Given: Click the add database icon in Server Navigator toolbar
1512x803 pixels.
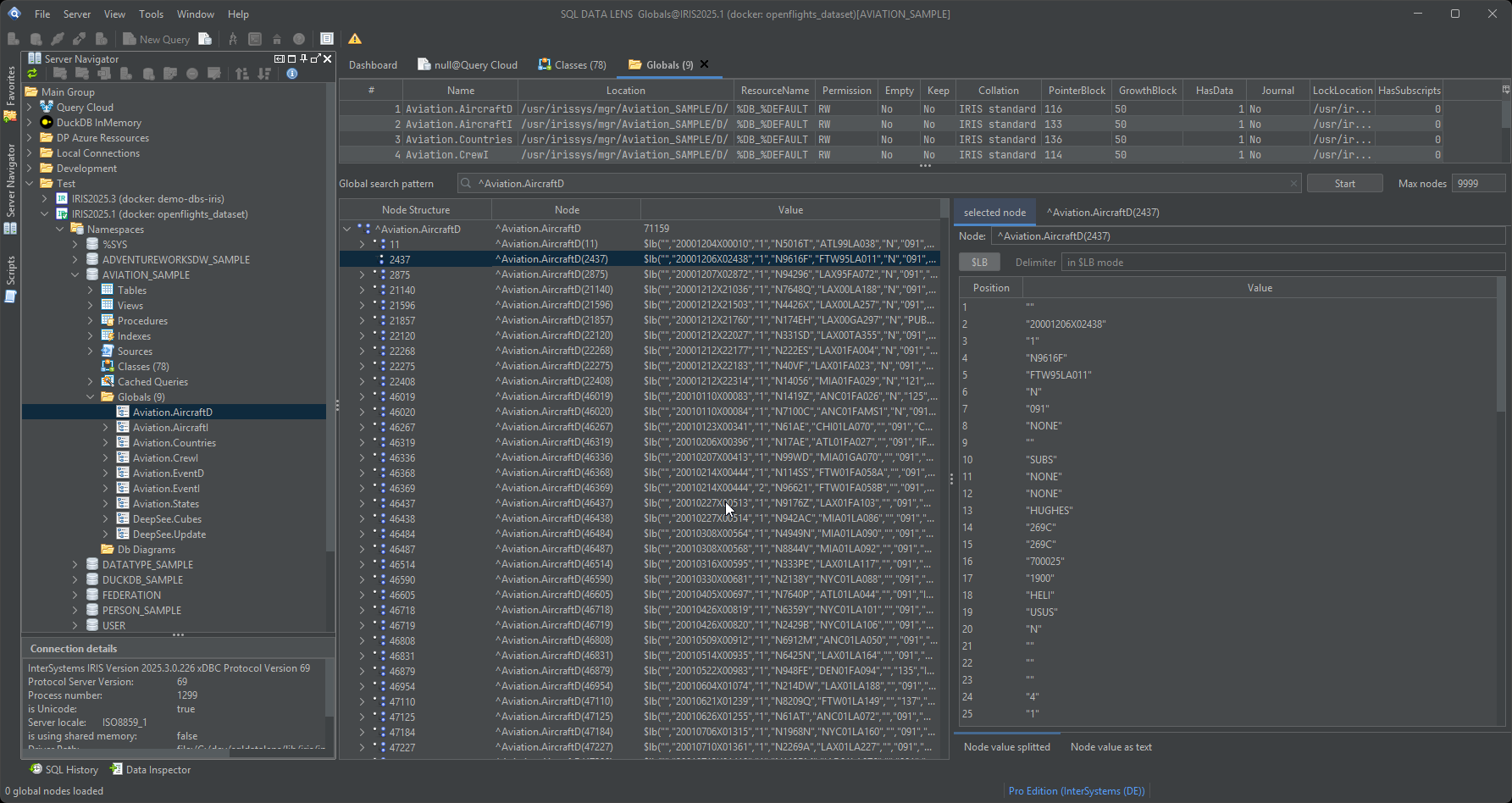Looking at the screenshot, I should pyautogui.click(x=148, y=74).
